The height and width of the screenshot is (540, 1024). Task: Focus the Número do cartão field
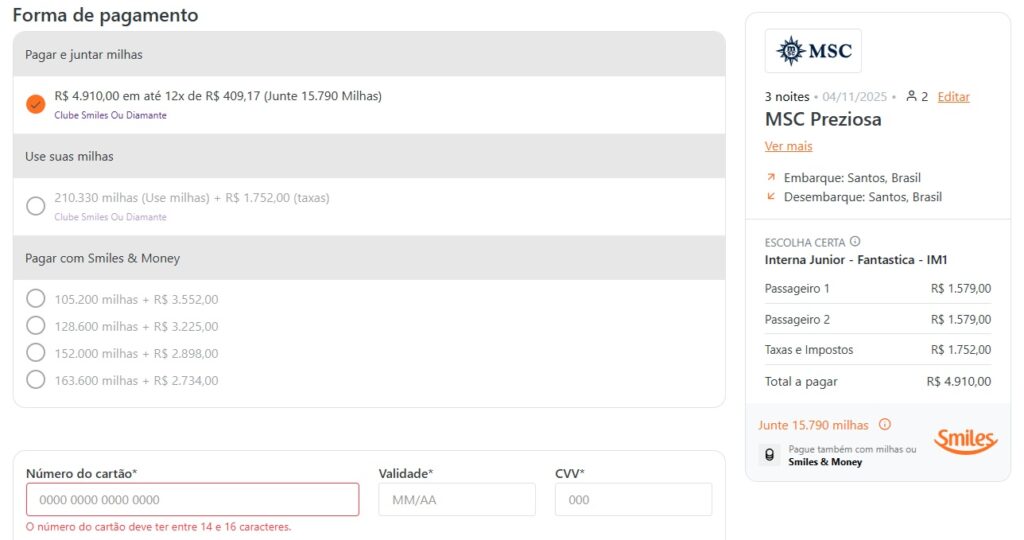(192, 500)
